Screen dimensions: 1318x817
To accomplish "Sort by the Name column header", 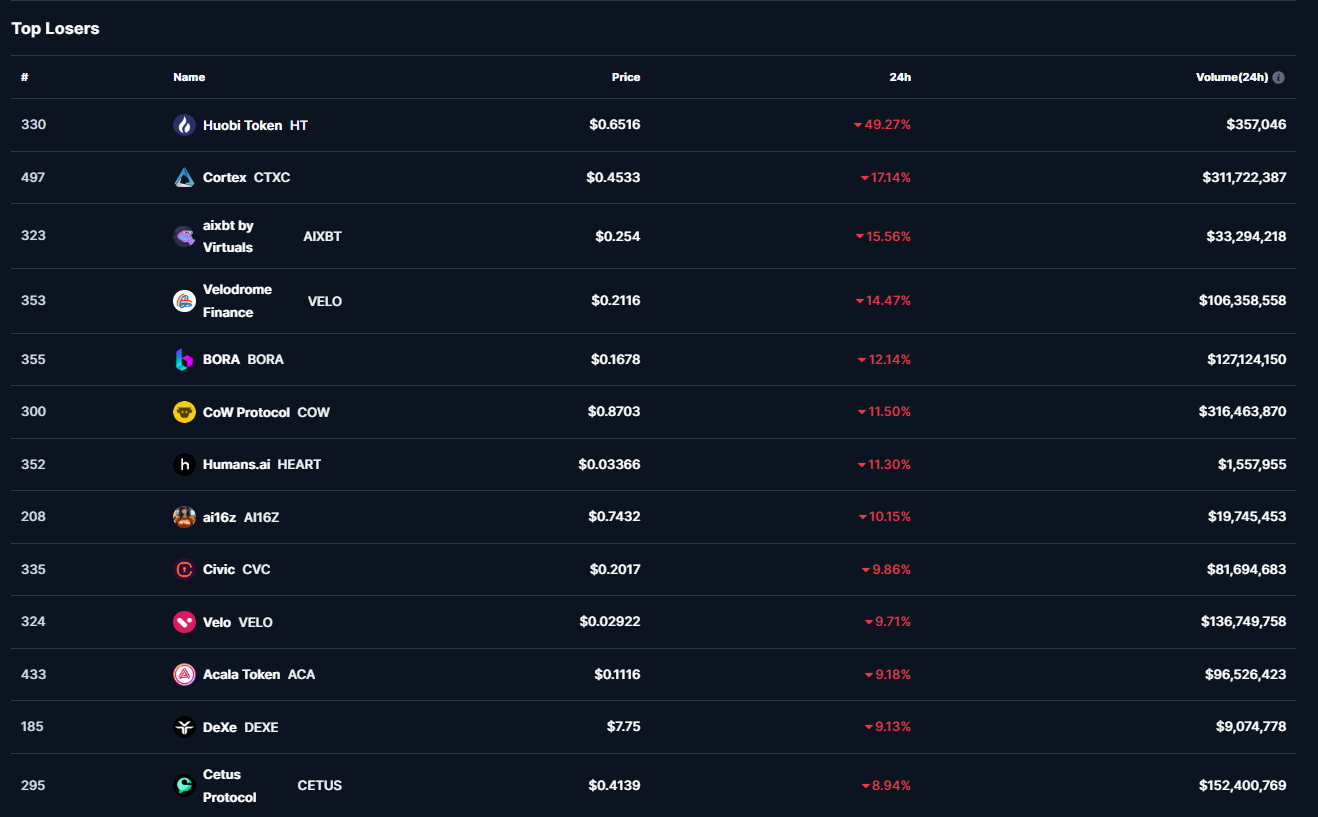I will 189,77.
